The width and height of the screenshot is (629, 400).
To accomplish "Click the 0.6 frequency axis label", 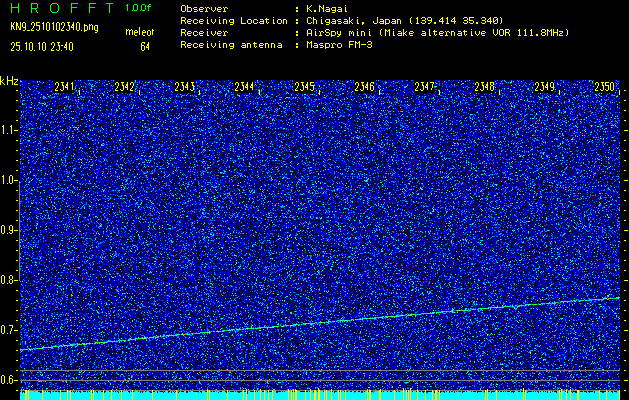I will [9, 379].
